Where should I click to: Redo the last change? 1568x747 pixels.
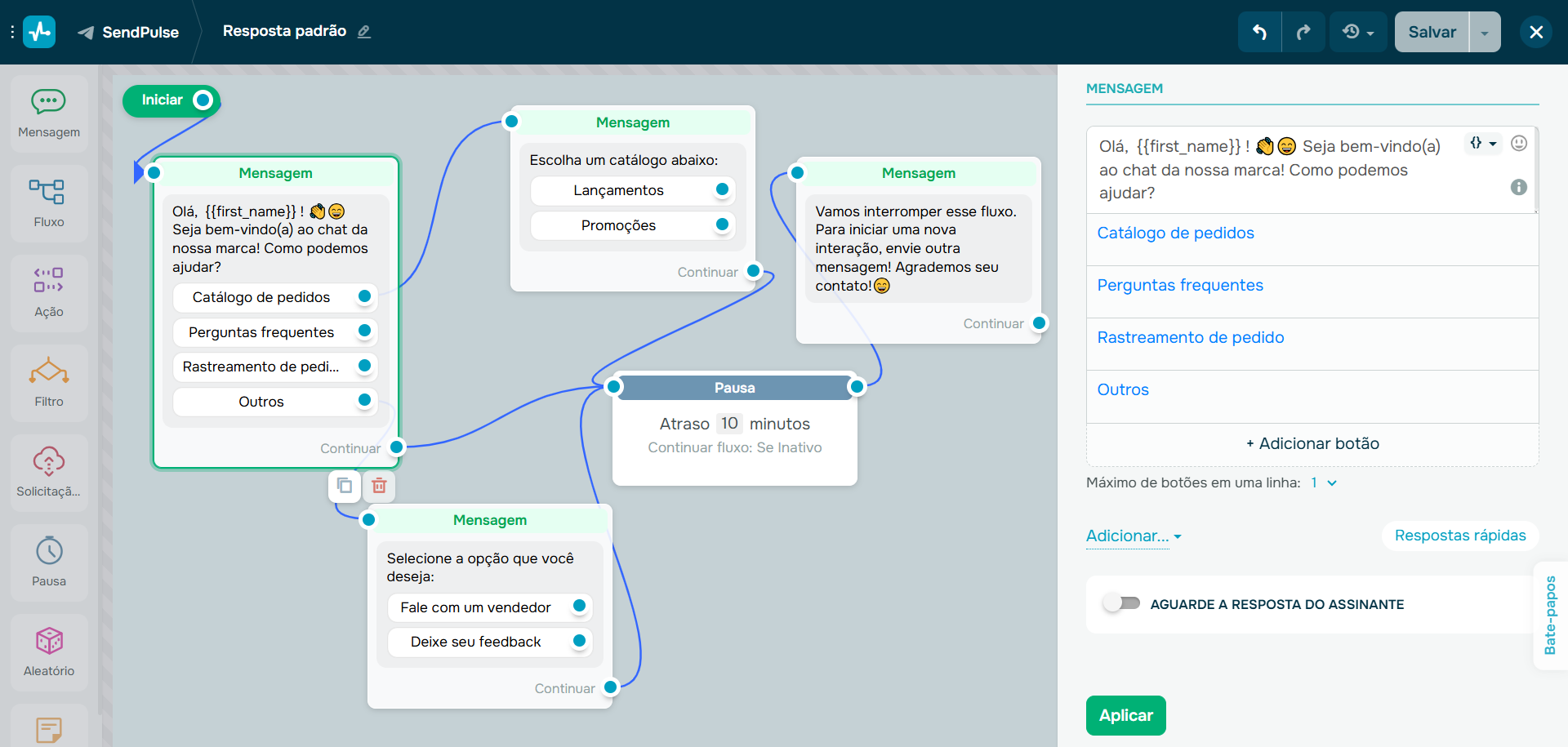pos(1303,32)
